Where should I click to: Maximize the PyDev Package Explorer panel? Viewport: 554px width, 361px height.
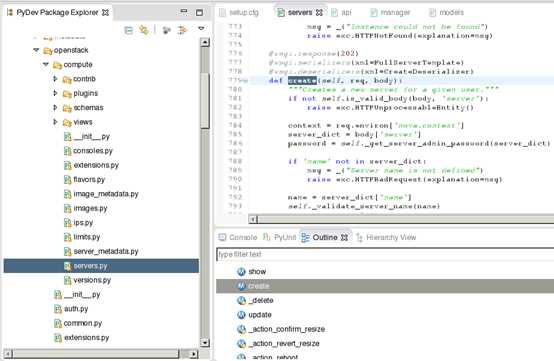pyautogui.click(x=199, y=12)
